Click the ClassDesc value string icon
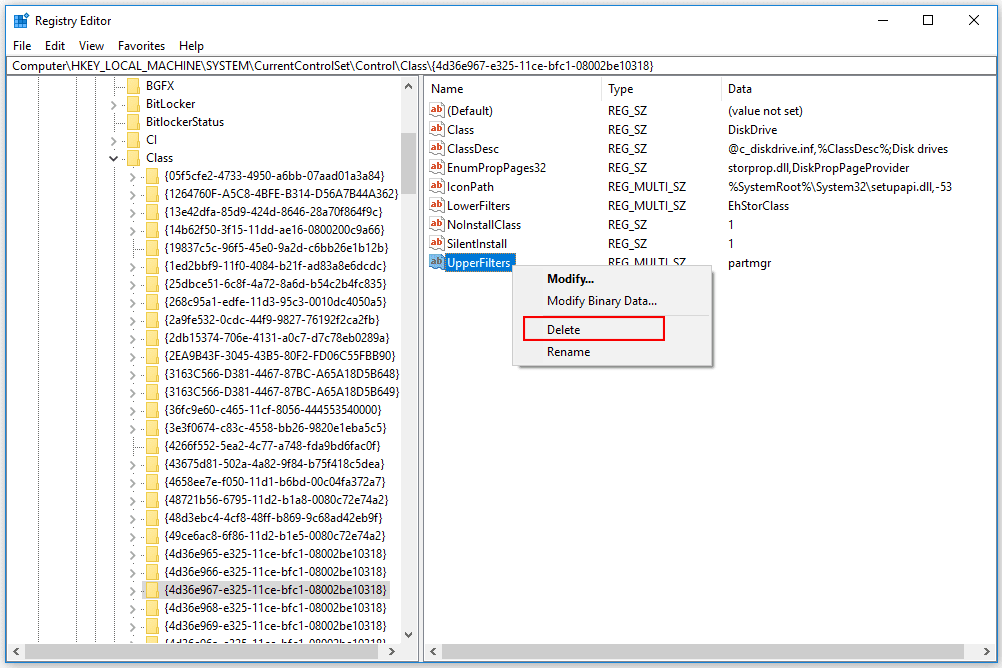Image resolution: width=1002 pixels, height=668 pixels. [x=436, y=148]
